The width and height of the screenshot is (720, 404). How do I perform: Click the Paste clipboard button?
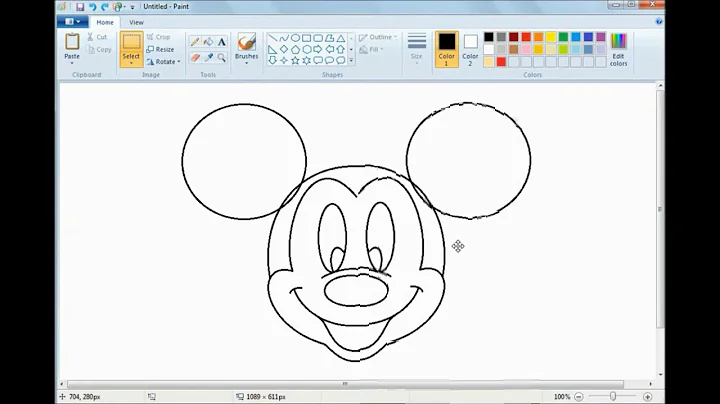pos(72,46)
